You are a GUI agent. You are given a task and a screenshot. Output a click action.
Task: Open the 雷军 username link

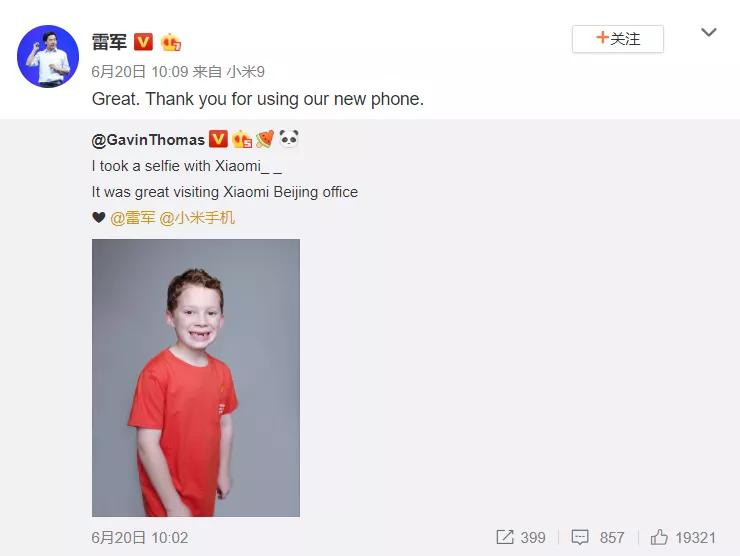coord(109,42)
